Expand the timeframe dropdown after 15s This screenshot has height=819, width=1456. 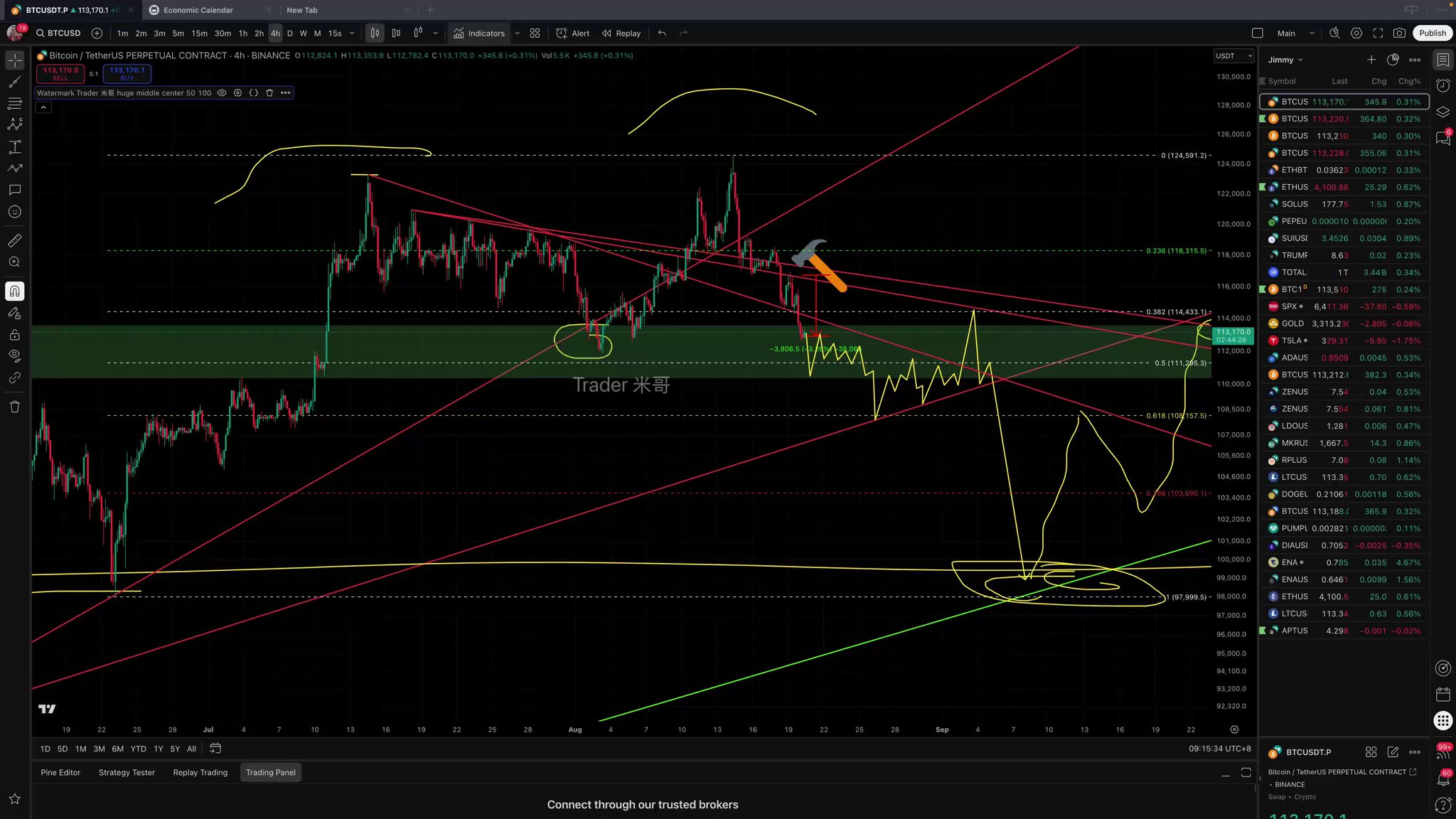pos(352,33)
